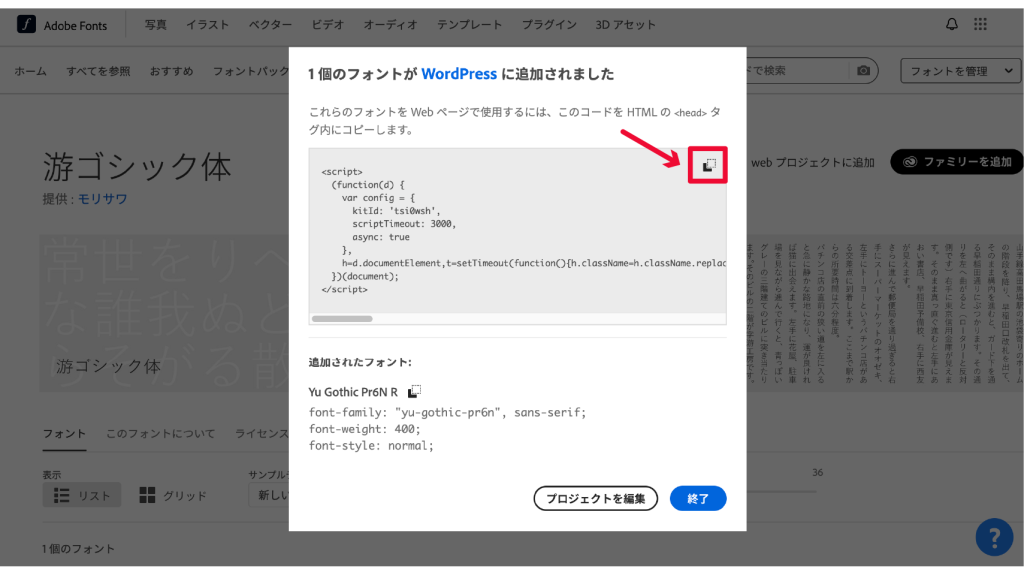1024x575 pixels.
Task: Click the 1個のフォント count text
Action: [x=78, y=549]
